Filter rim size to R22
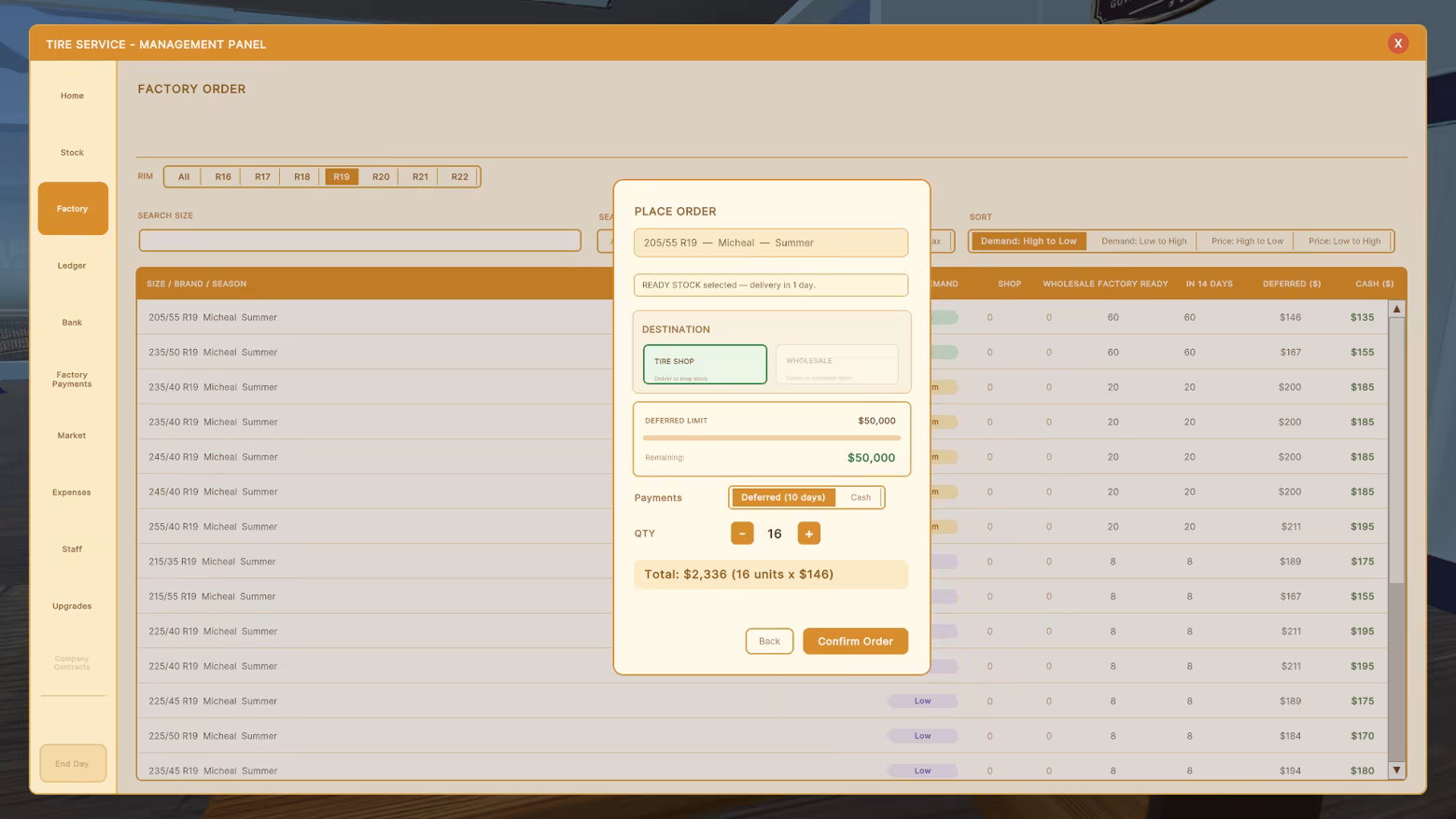 [x=460, y=176]
